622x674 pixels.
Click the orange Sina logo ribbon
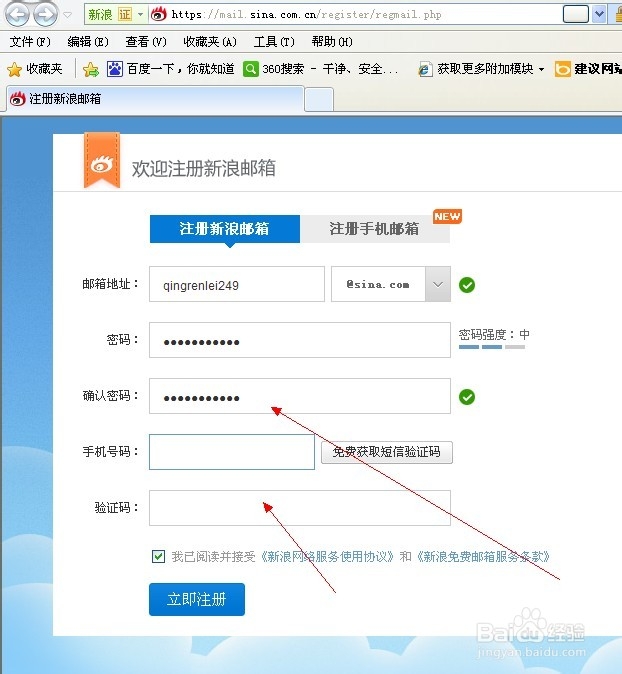click(102, 160)
